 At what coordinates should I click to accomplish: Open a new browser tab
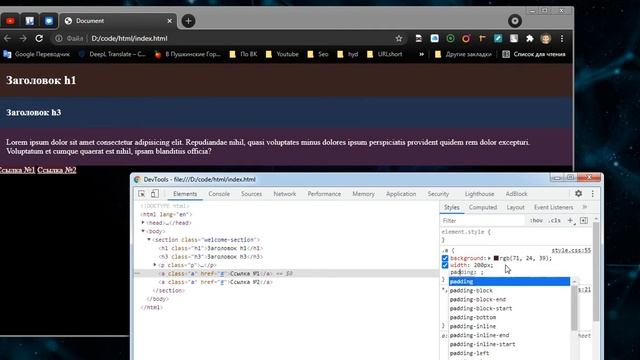188,21
